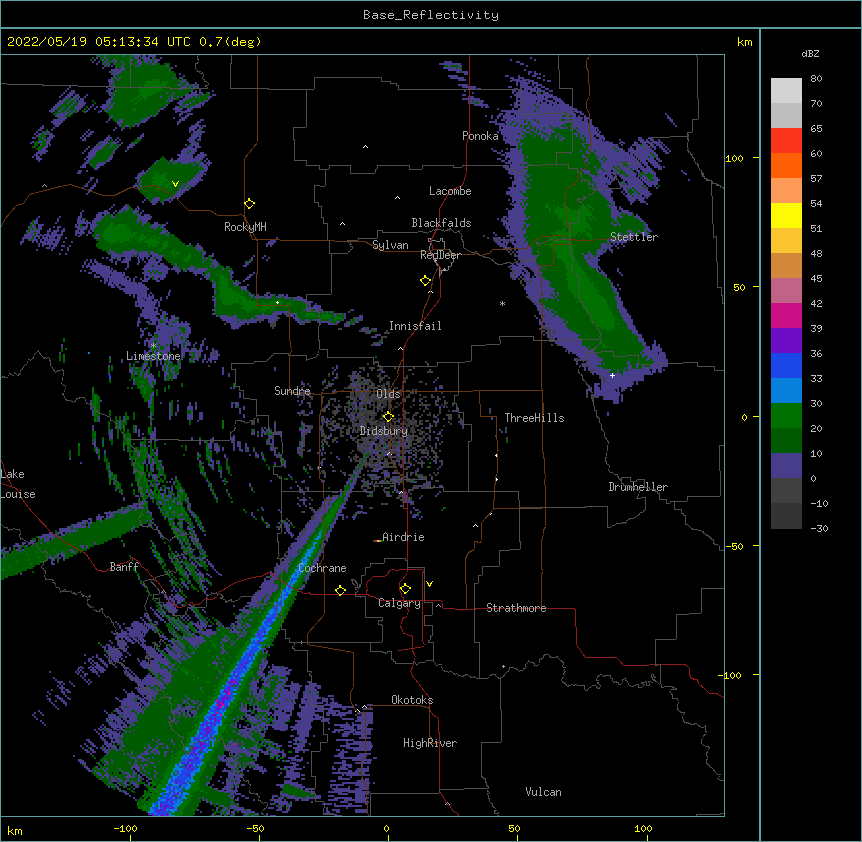Click the Vulcan city label
The height and width of the screenshot is (842, 862).
tap(543, 792)
